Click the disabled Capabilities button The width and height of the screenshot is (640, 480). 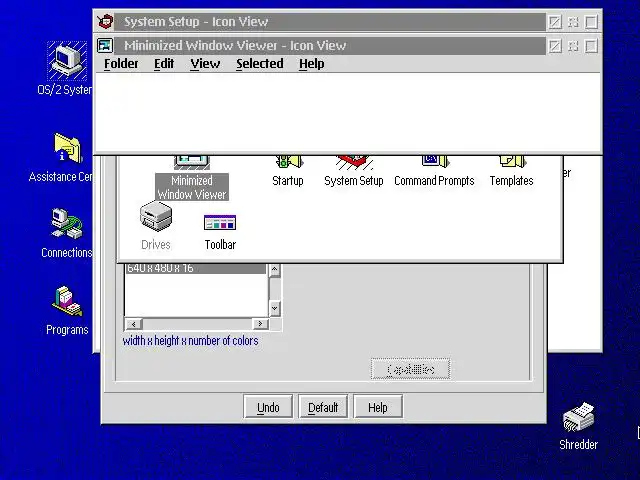coord(411,369)
